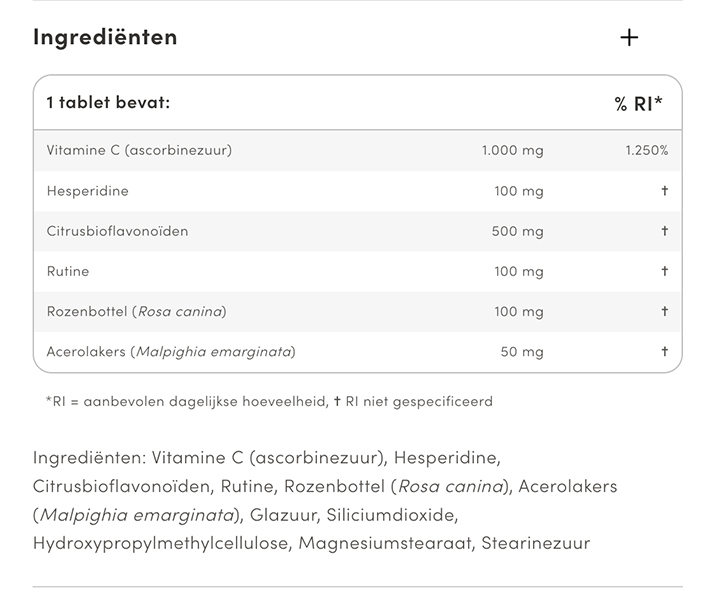The width and height of the screenshot is (710, 600).
Task: Select the Rozenbottel (Rosa canina) row label
Action: click(137, 311)
